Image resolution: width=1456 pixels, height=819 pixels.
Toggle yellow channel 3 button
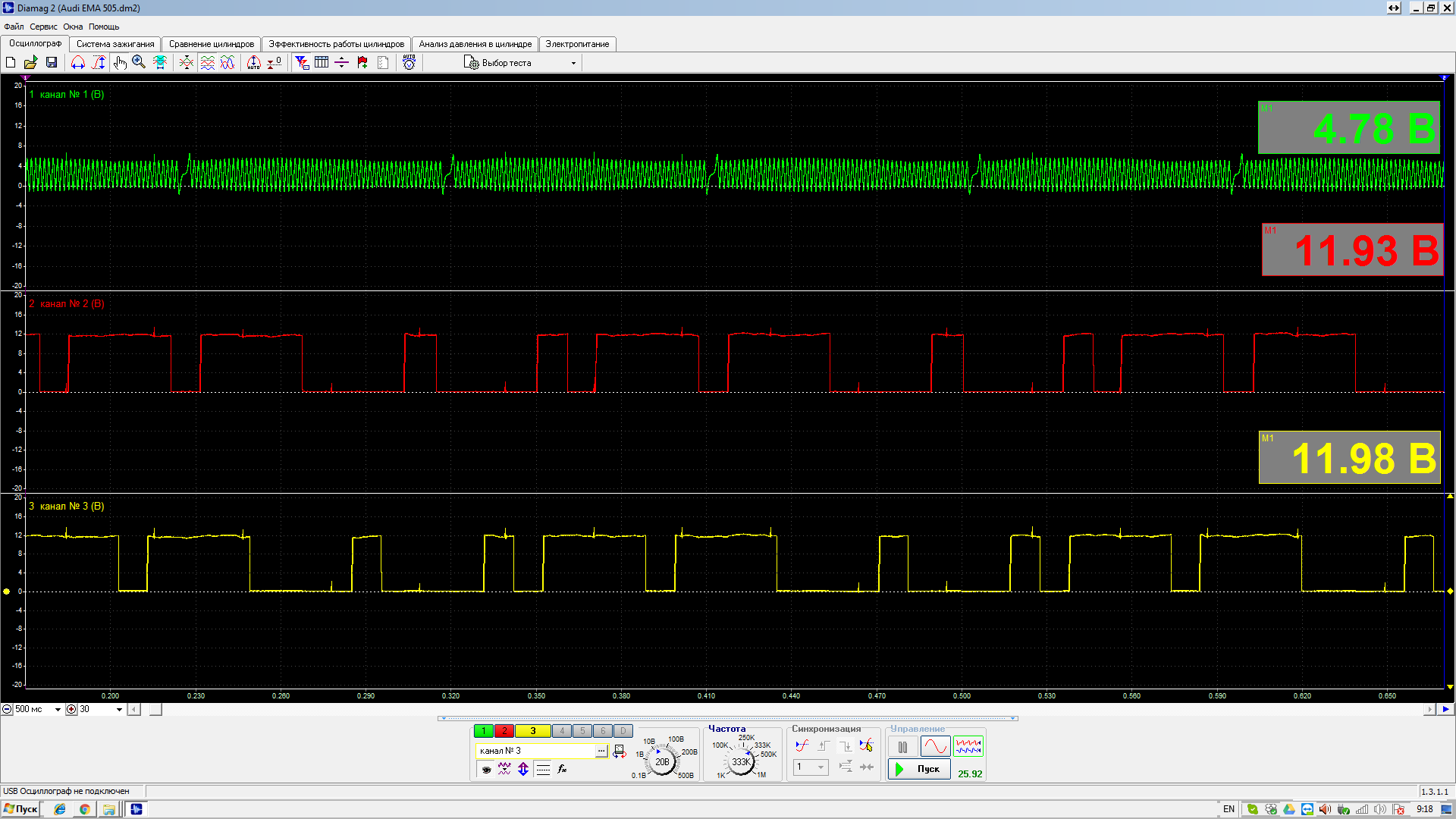pos(533,731)
